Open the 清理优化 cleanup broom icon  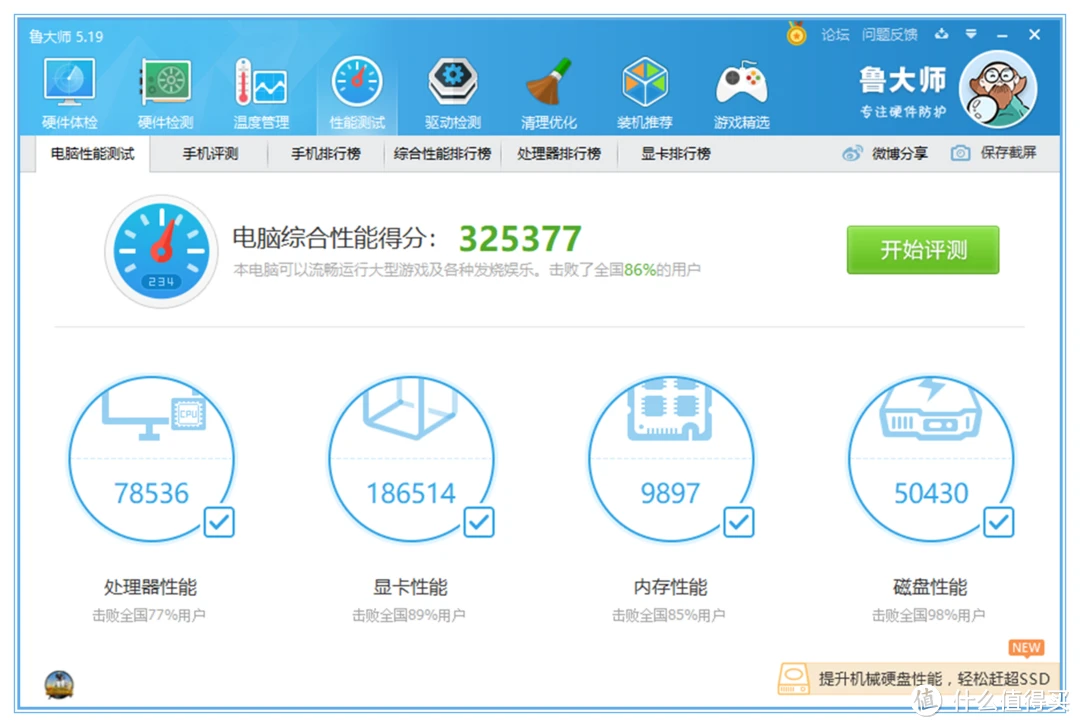(x=549, y=93)
